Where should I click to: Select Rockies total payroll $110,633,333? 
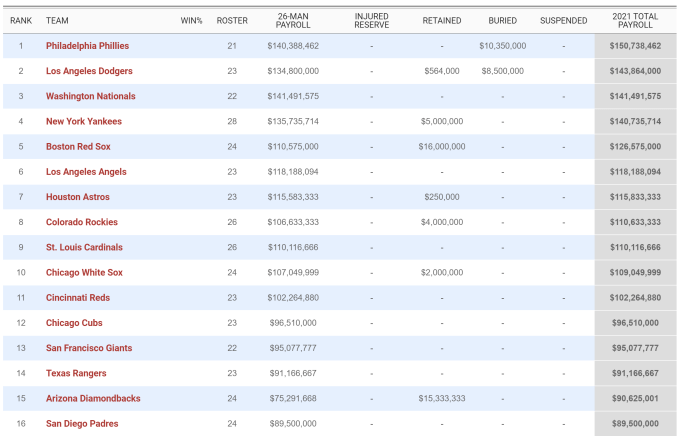(x=635, y=222)
